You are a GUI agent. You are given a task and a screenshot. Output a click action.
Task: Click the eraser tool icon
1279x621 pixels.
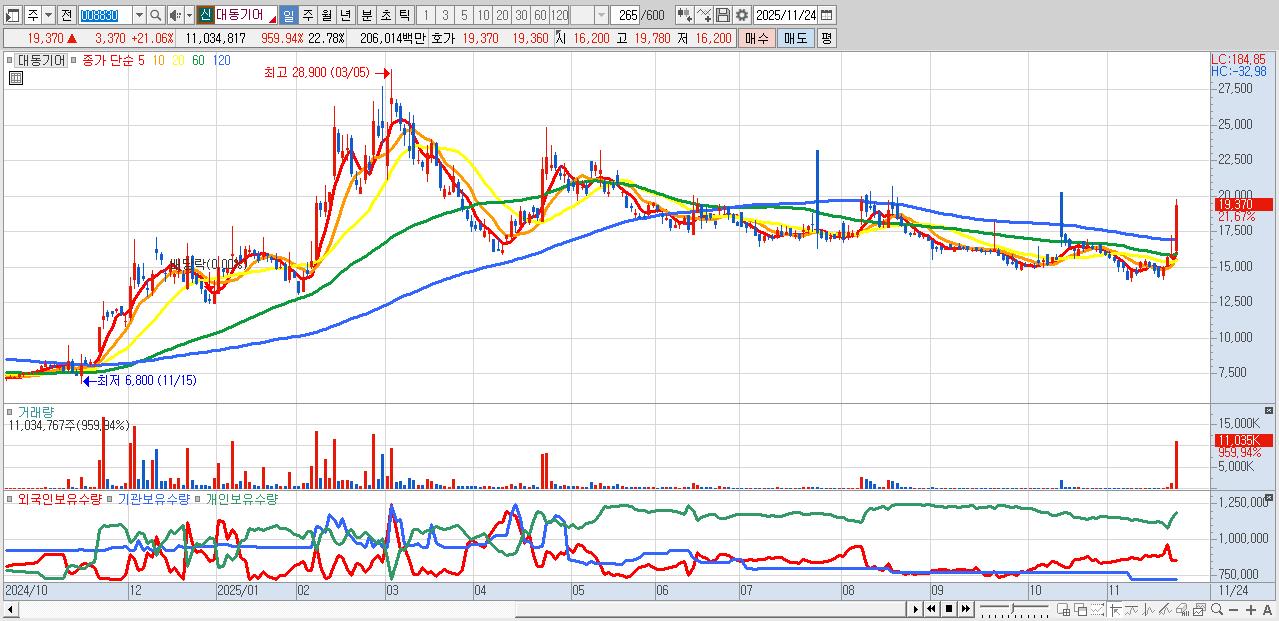pos(1182,610)
